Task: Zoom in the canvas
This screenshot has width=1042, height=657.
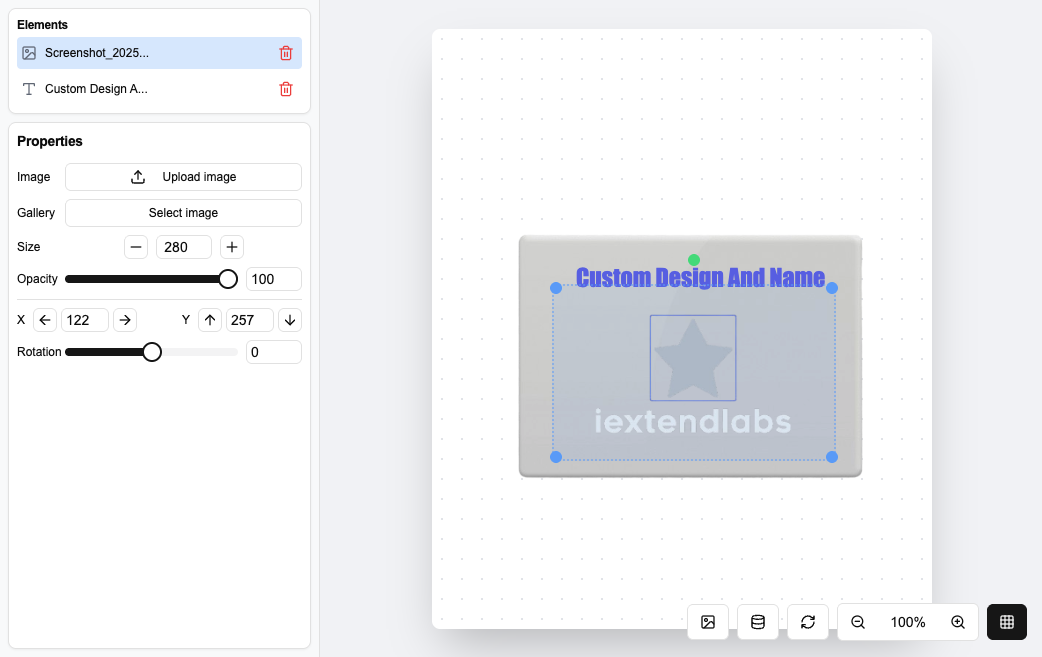Action: (x=958, y=622)
